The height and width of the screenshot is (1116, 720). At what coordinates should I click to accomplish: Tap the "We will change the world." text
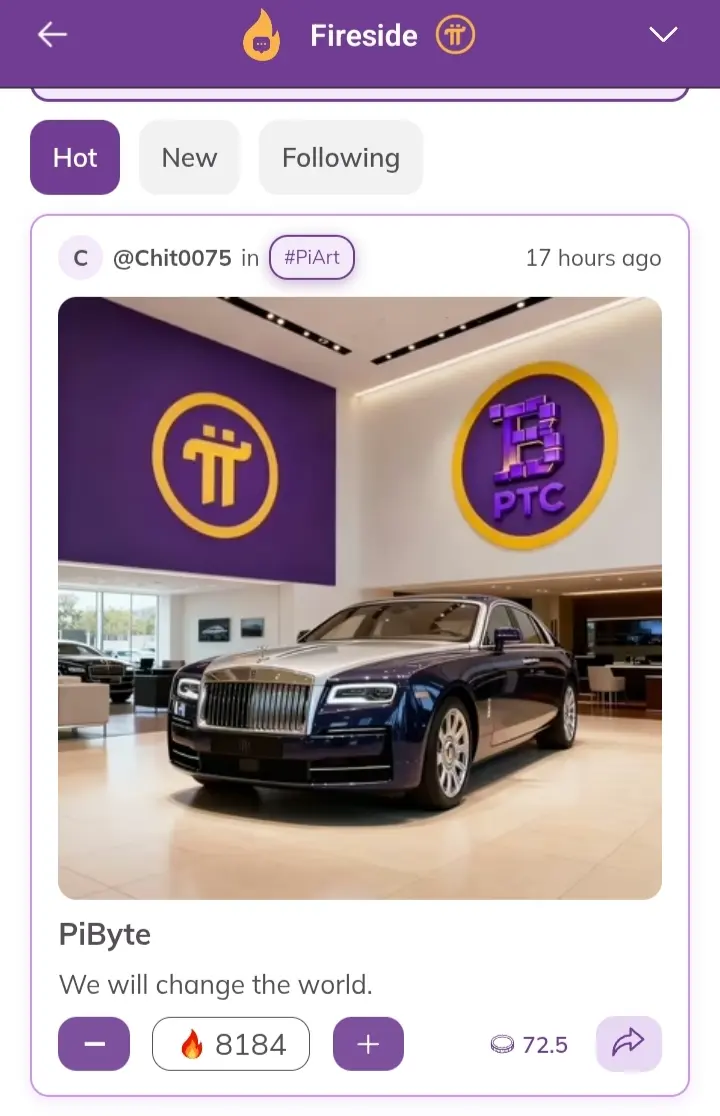tap(216, 985)
